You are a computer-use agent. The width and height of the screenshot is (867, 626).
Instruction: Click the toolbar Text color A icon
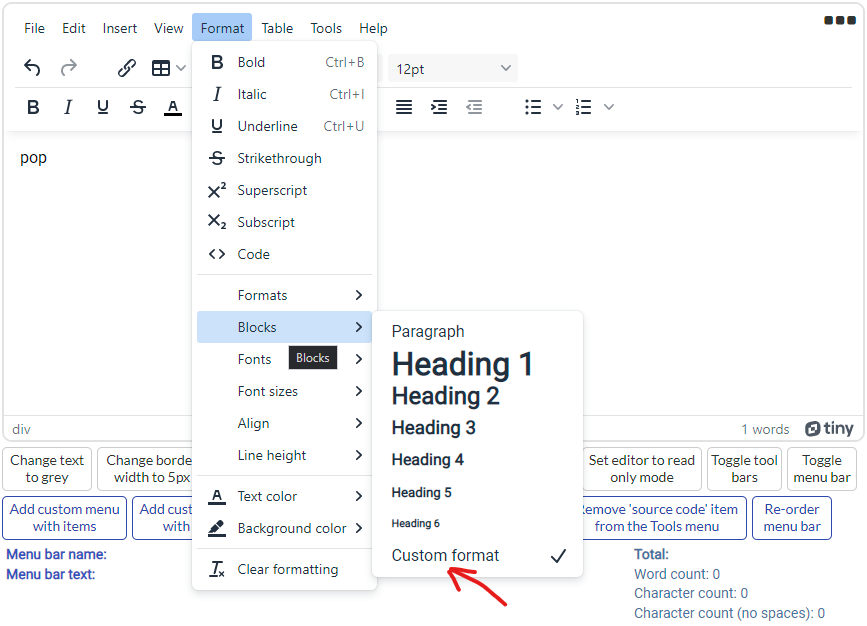click(173, 107)
